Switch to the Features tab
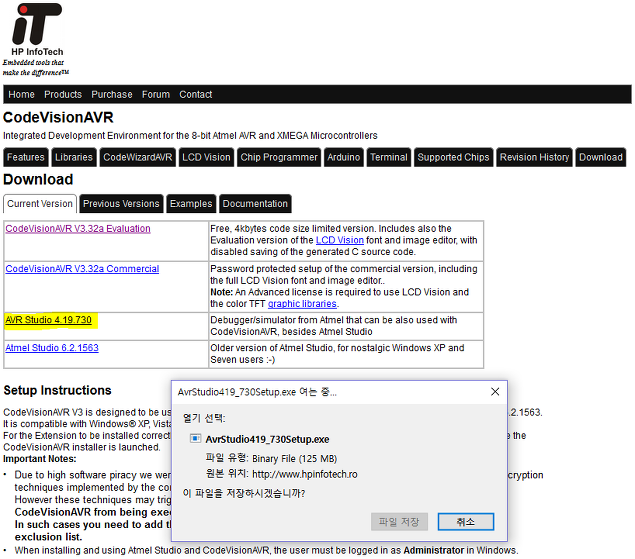This screenshot has width=635, height=559. click(x=26, y=157)
